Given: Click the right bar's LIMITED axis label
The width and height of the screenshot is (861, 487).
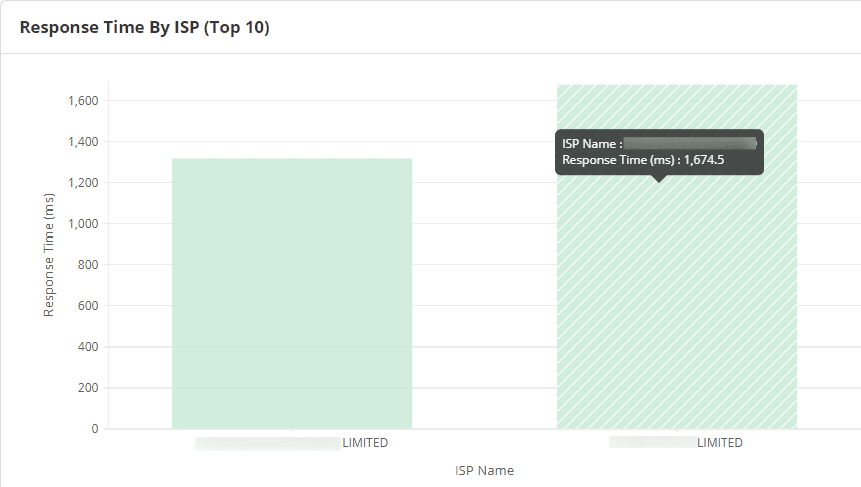Looking at the screenshot, I should coord(720,443).
